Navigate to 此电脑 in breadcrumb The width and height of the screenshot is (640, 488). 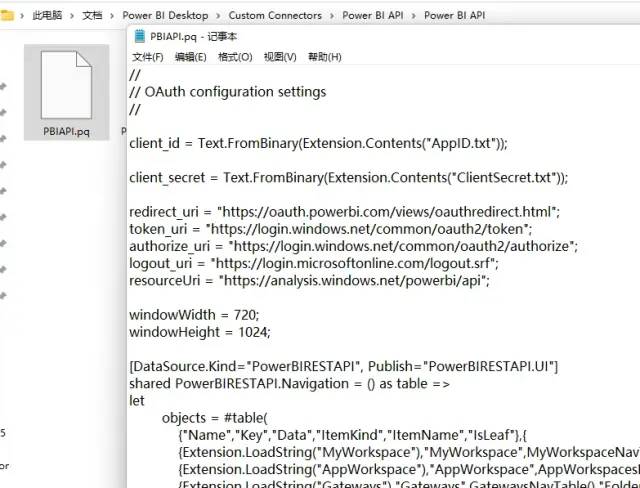(x=47, y=16)
